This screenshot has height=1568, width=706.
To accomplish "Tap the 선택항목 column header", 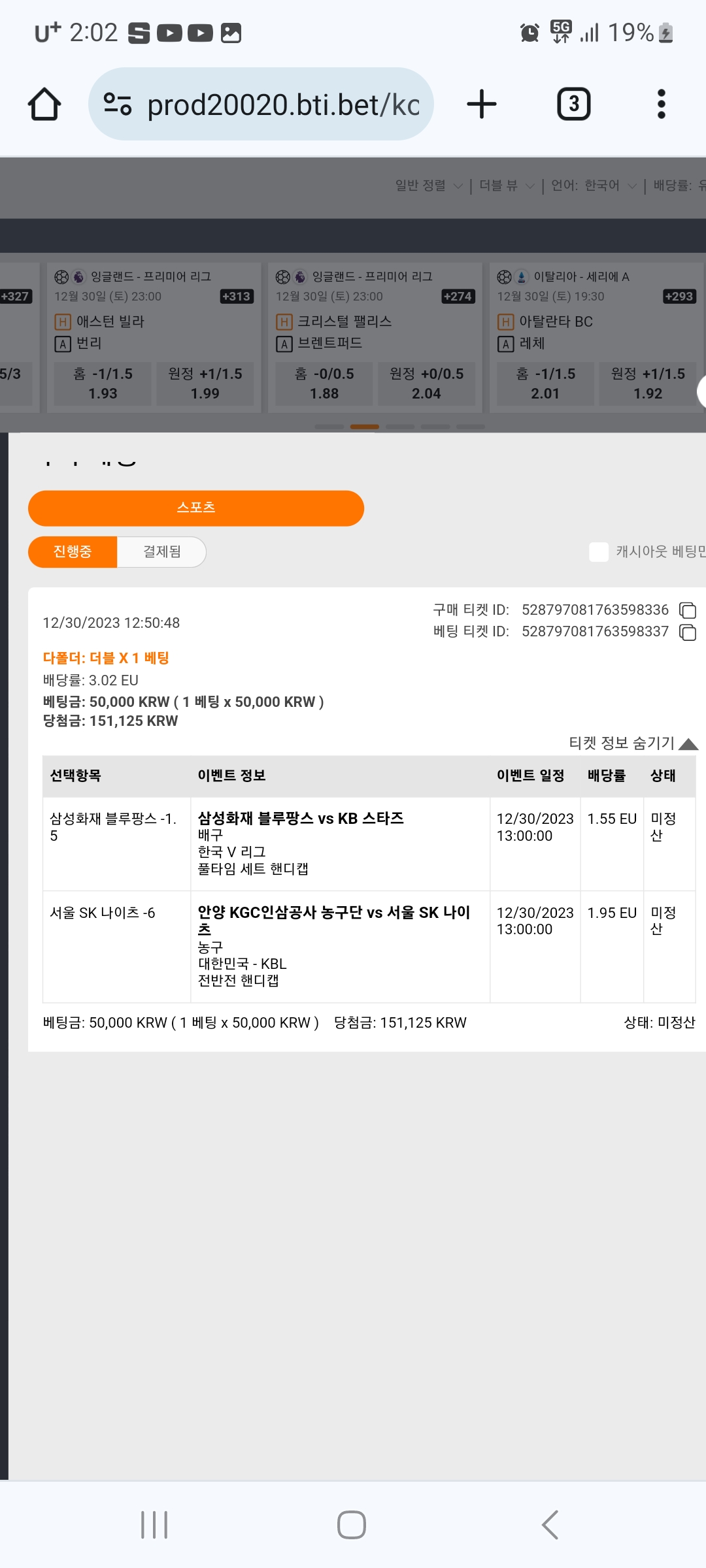I will tap(76, 776).
